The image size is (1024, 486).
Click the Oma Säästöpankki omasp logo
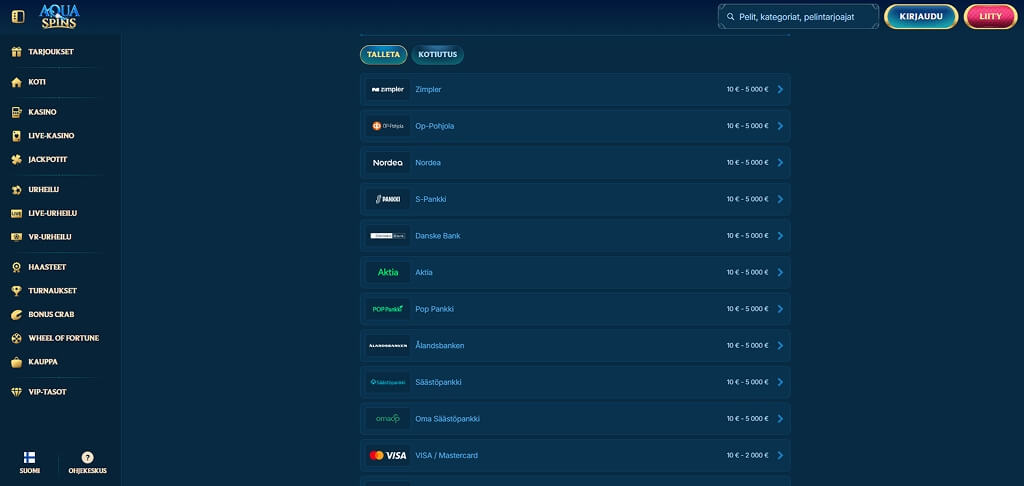[388, 419]
